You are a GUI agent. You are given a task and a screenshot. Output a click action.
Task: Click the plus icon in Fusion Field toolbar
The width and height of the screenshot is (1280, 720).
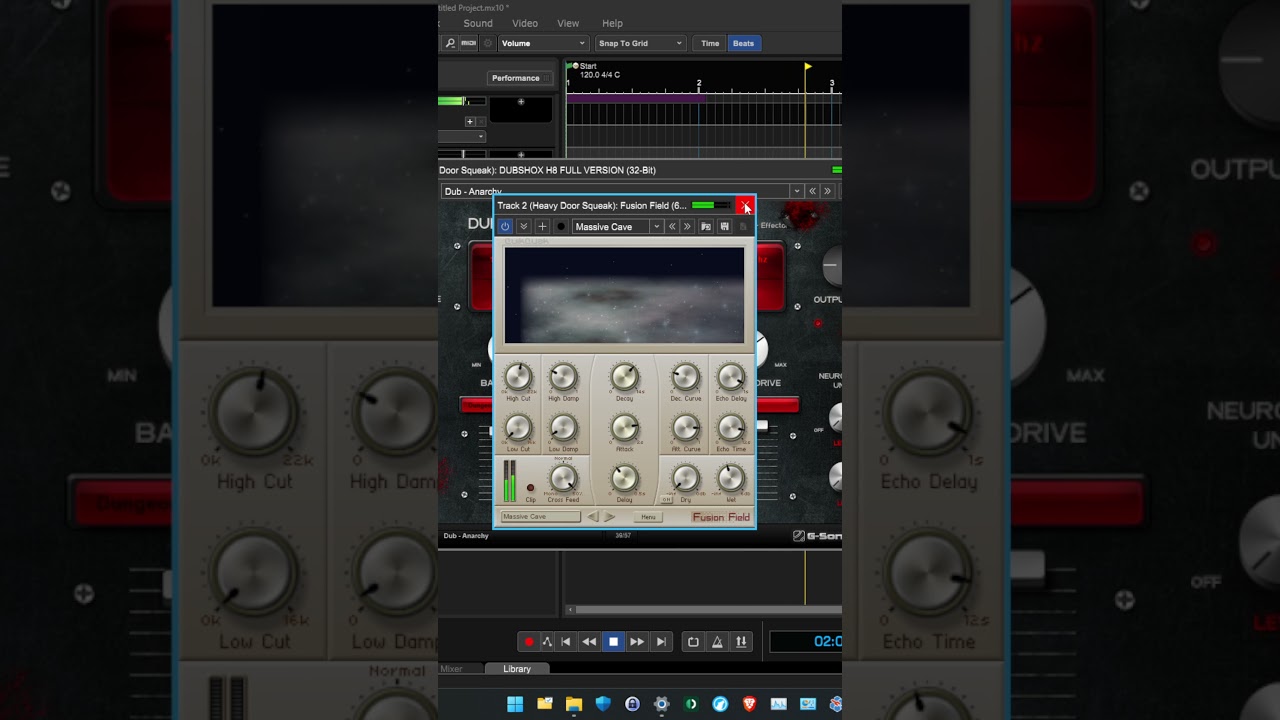click(x=542, y=227)
